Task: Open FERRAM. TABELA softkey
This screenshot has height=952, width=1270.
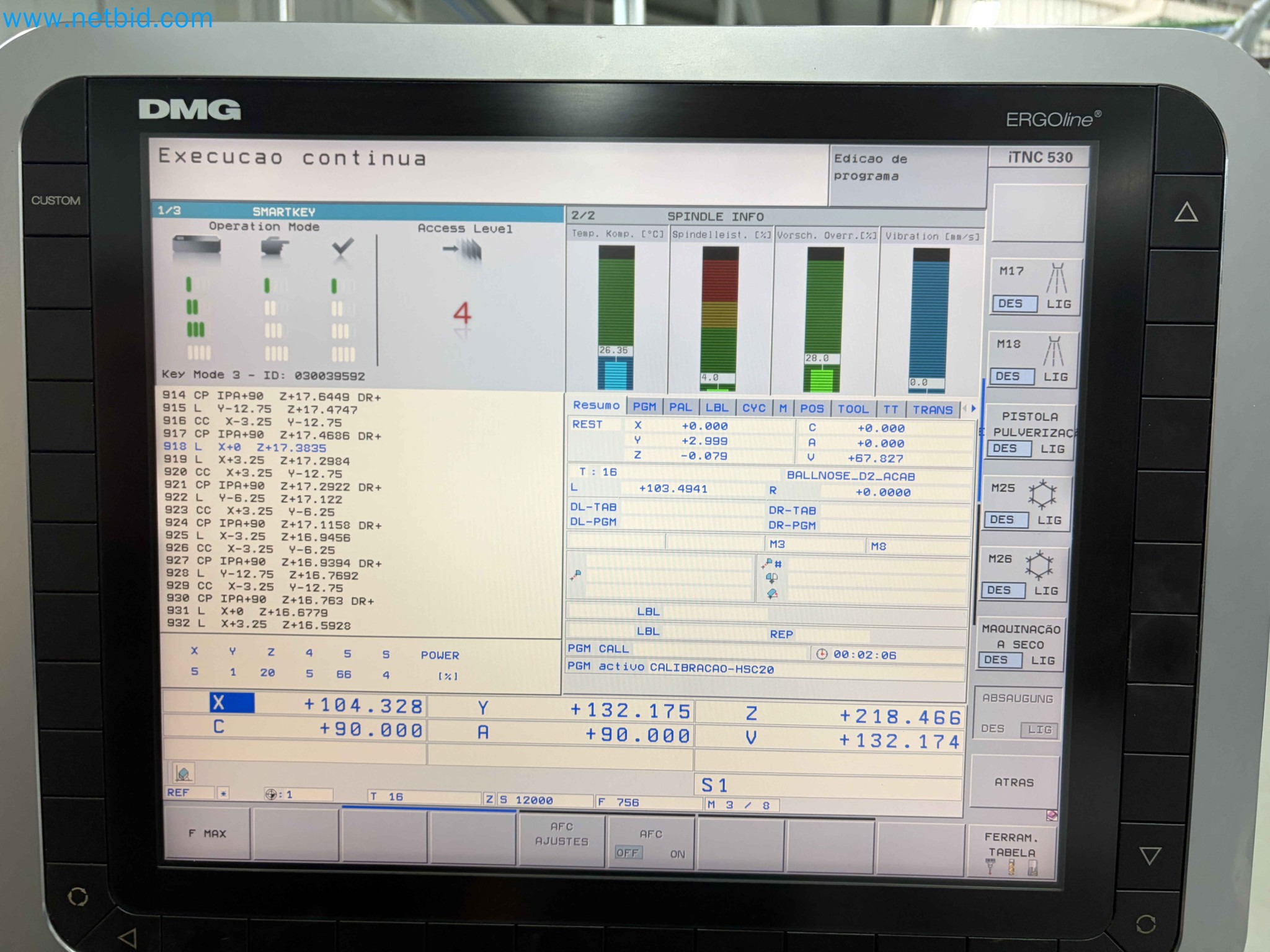Action: [x=1011, y=853]
